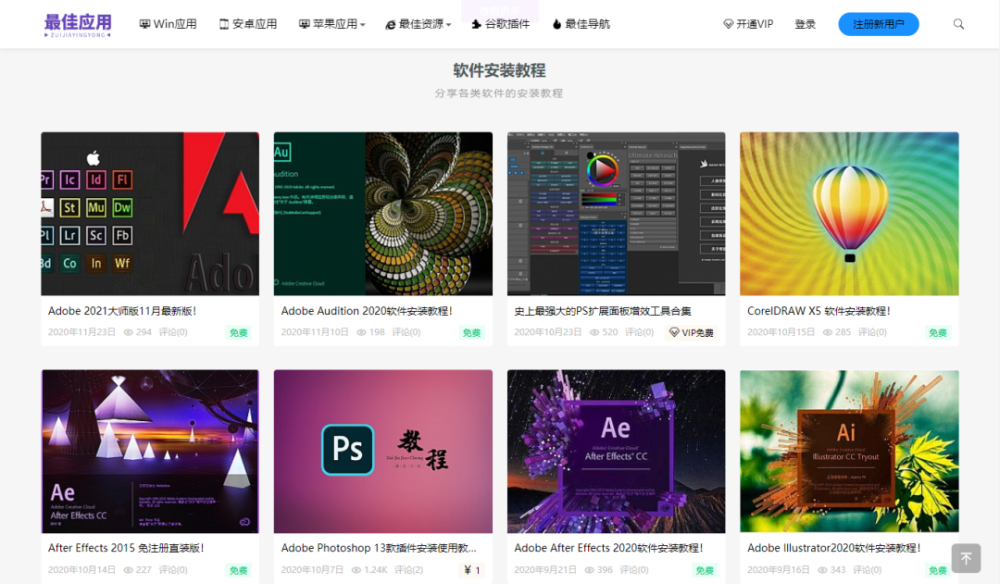Select the Illustrator CC Tryout thumbnail
Image resolution: width=1000 pixels, height=584 pixels.
pos(849,451)
